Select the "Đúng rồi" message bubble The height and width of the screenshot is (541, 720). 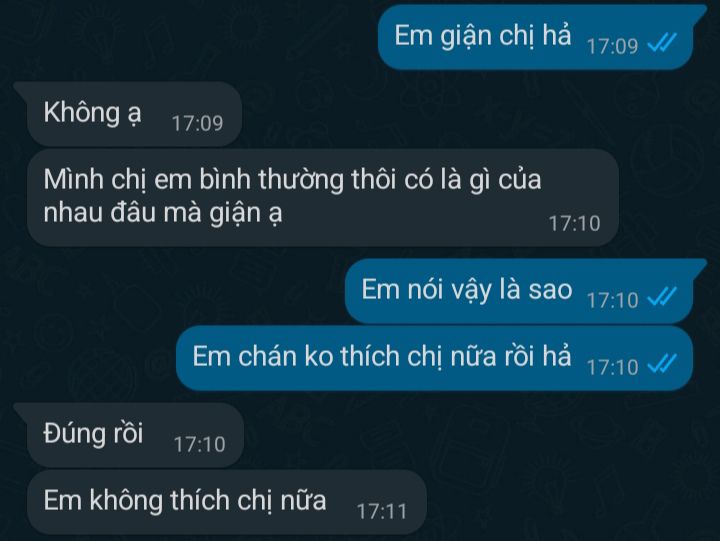[x=129, y=435]
